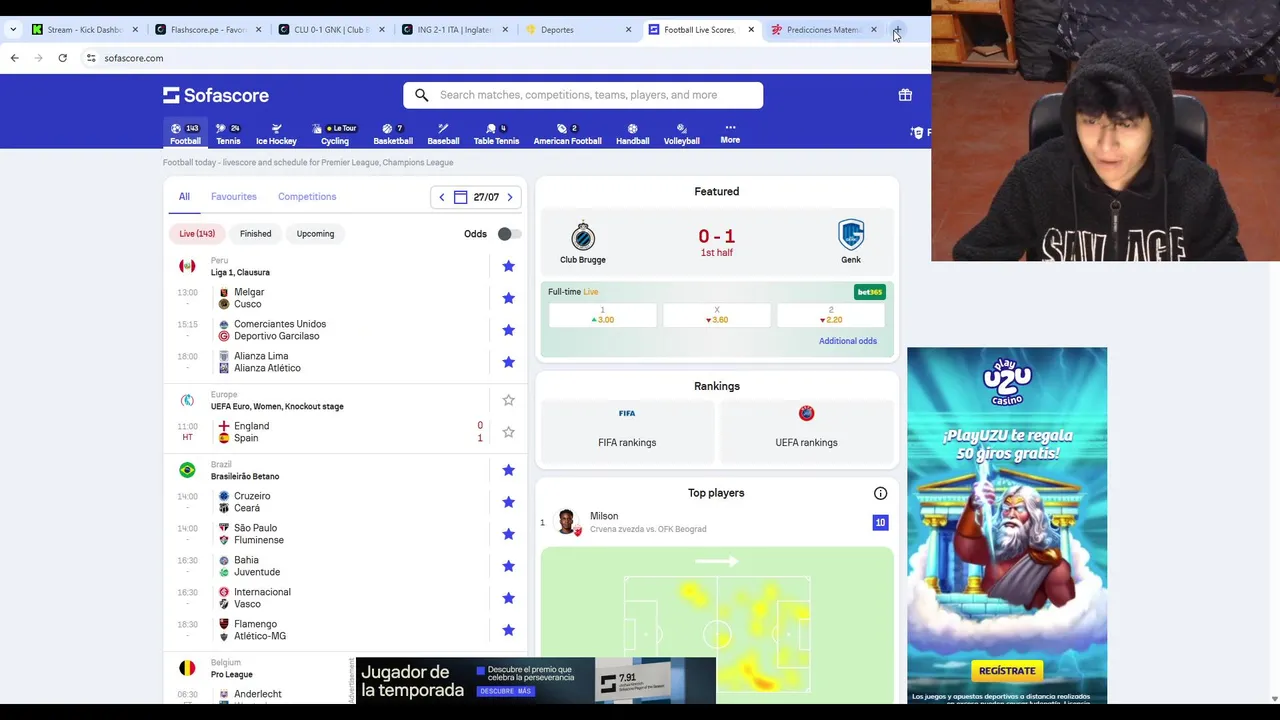Open the Cycling Le Tour category
The width and height of the screenshot is (1280, 720).
point(335,134)
